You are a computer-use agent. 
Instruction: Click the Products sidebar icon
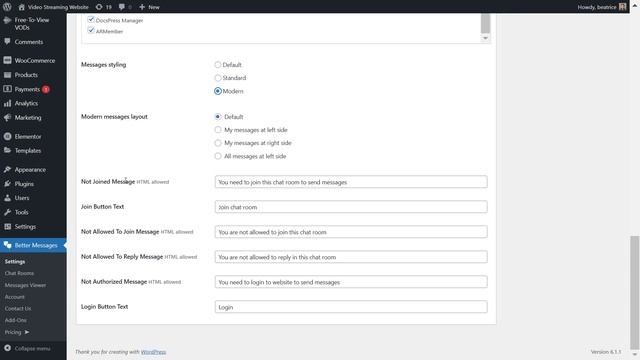pyautogui.click(x=7, y=75)
